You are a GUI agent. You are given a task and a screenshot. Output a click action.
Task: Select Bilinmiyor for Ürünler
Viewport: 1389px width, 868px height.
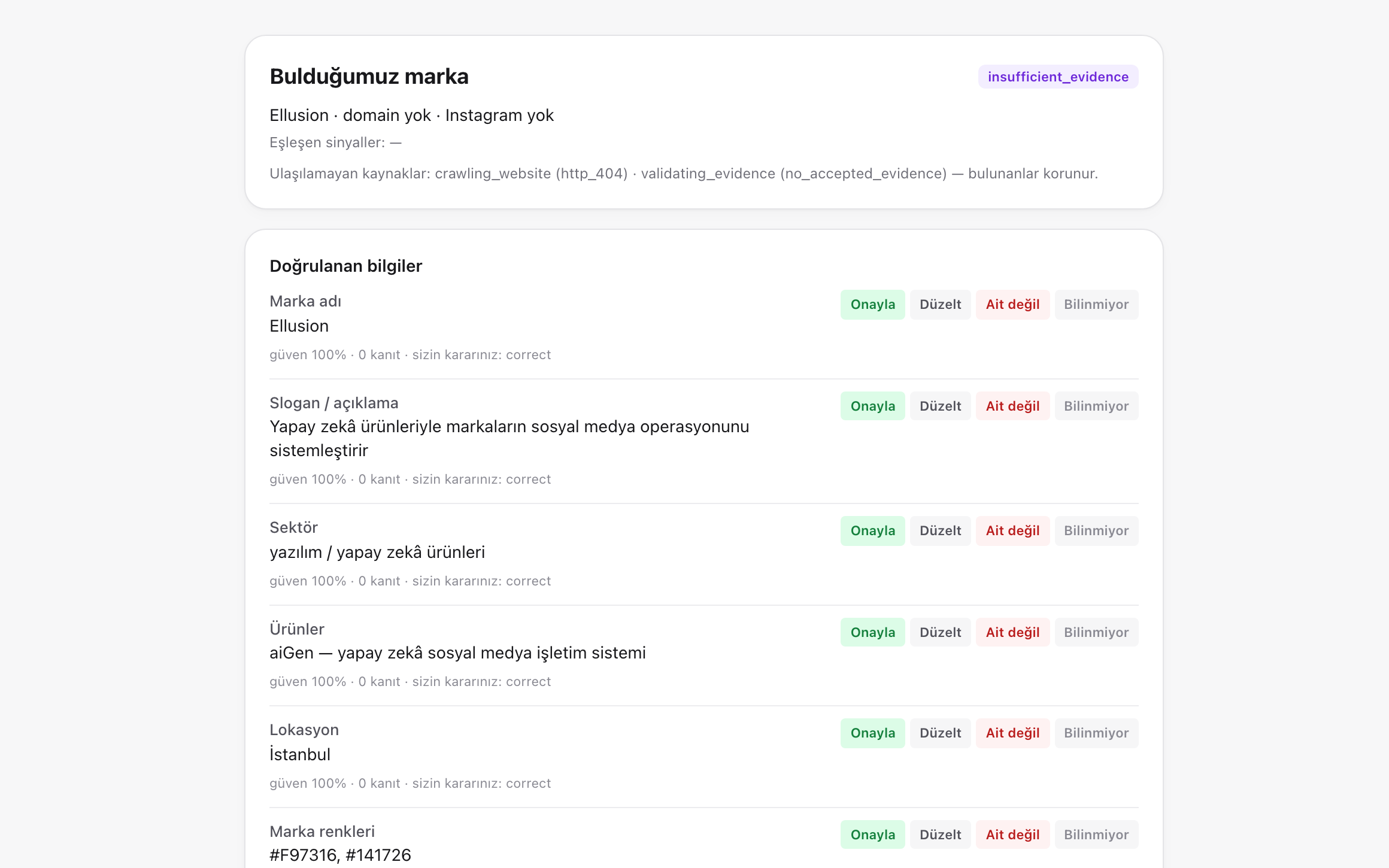[x=1096, y=633]
